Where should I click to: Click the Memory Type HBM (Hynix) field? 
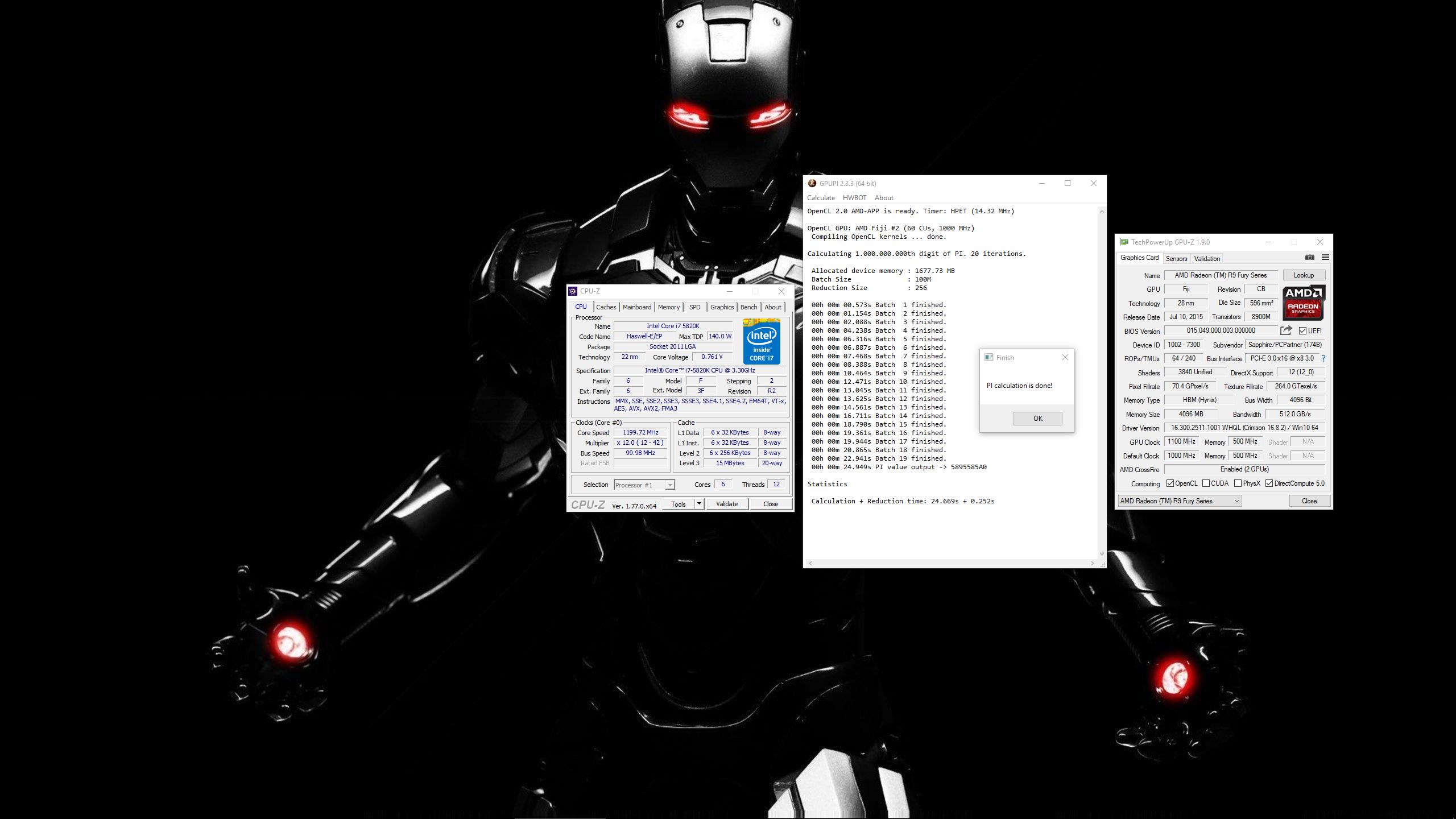1199,400
